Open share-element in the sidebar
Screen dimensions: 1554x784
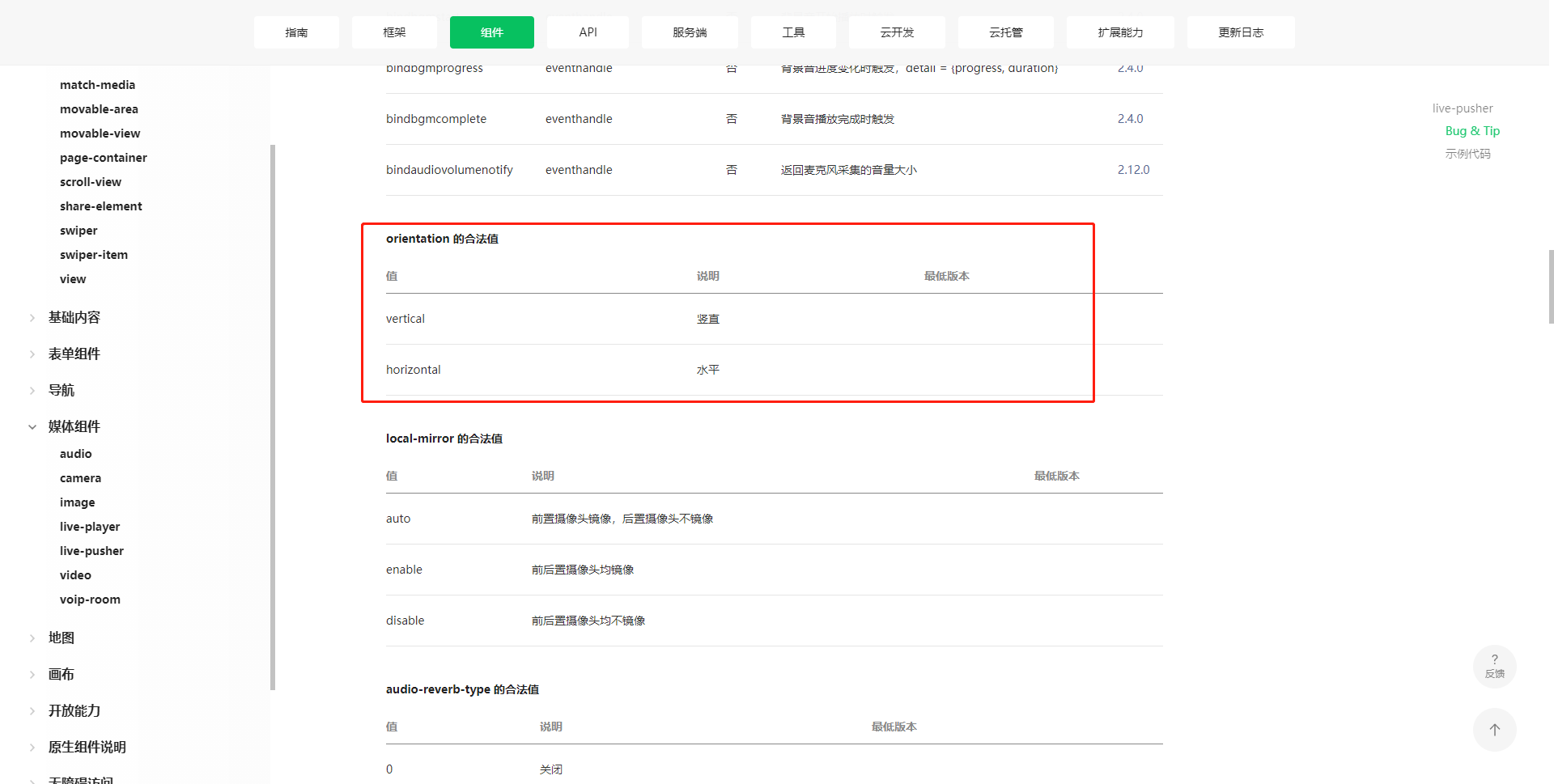point(100,206)
